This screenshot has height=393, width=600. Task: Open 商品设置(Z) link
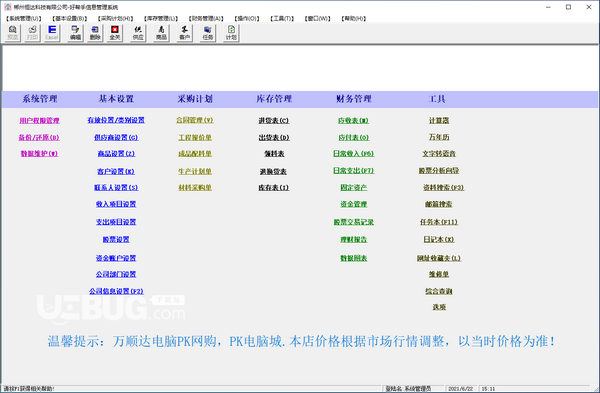[116, 153]
